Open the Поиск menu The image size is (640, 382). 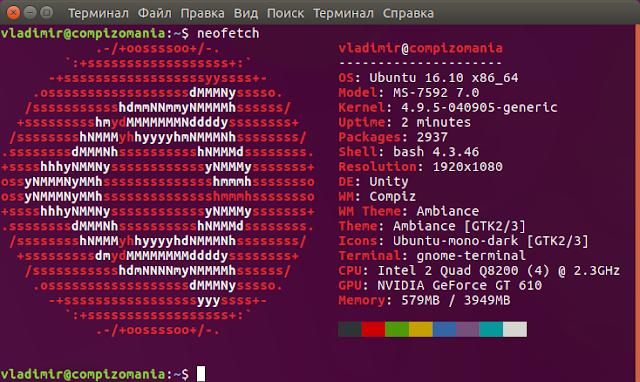285,13
